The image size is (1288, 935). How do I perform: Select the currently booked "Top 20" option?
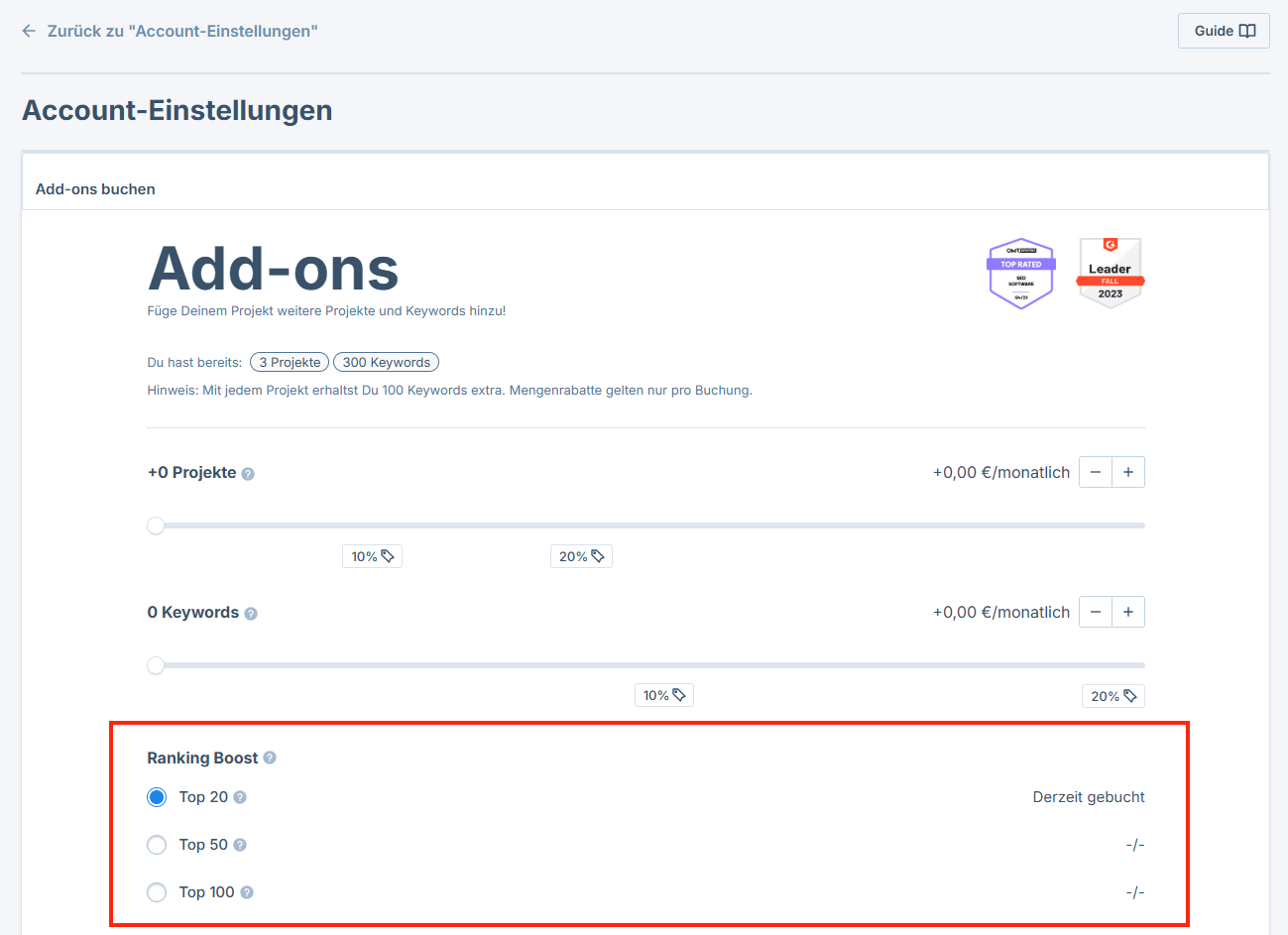click(156, 796)
